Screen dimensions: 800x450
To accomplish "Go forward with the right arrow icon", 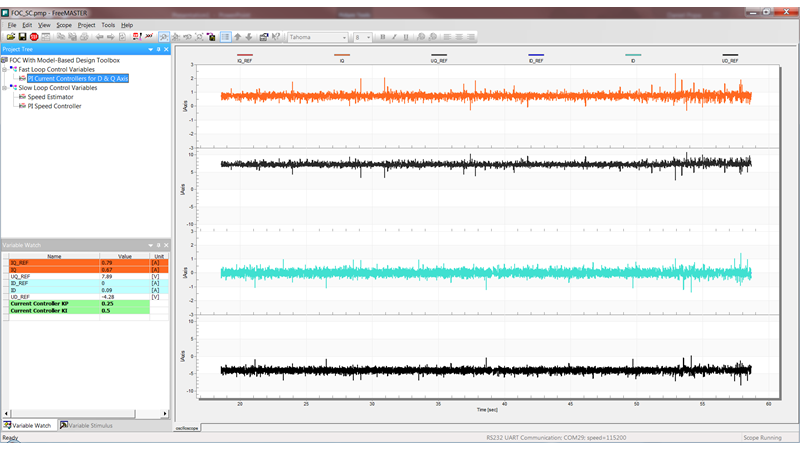I will click(x=111, y=37).
